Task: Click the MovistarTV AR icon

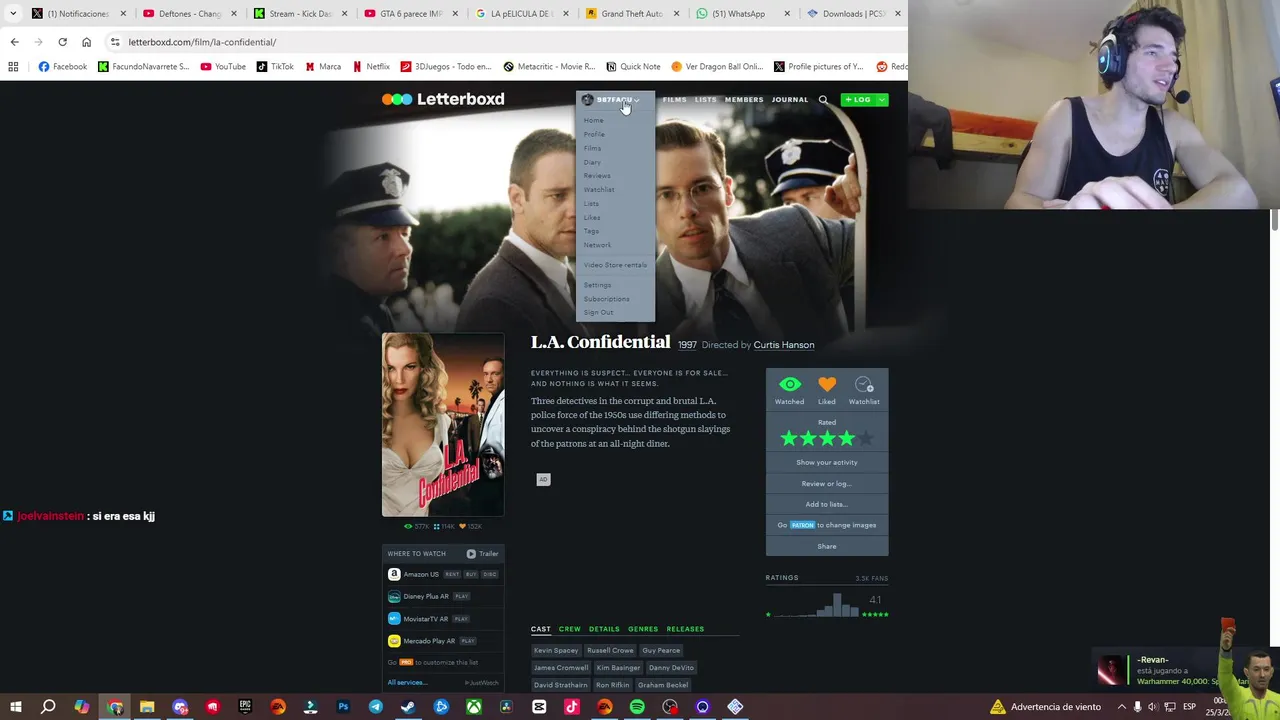Action: point(394,618)
